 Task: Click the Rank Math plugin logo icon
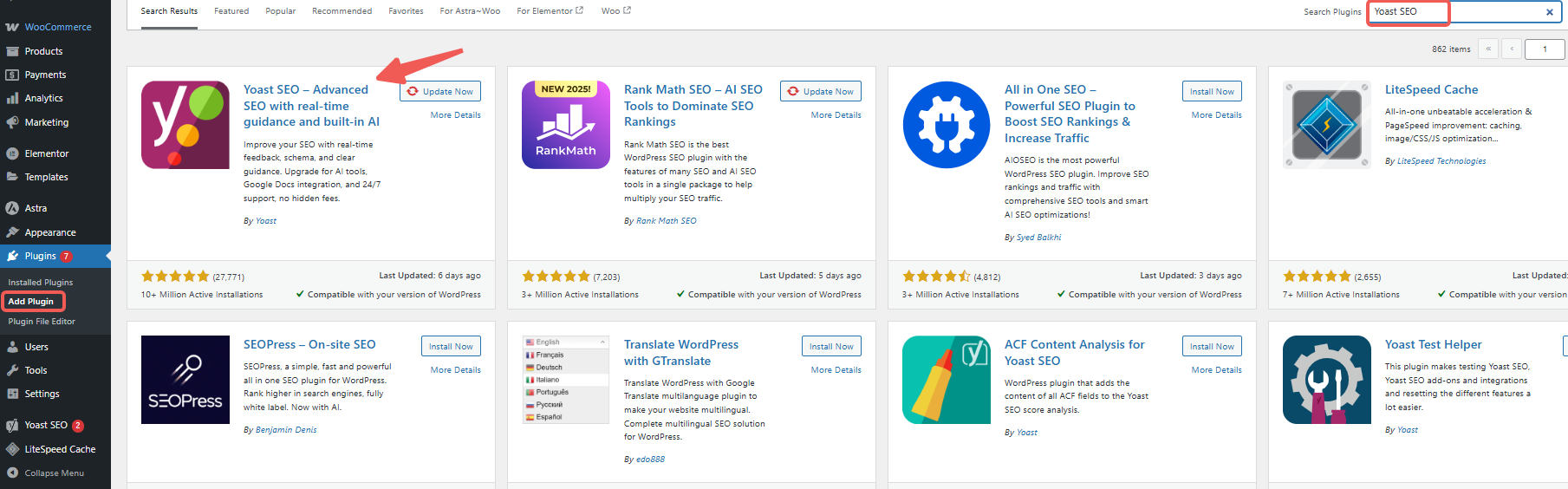click(x=566, y=125)
